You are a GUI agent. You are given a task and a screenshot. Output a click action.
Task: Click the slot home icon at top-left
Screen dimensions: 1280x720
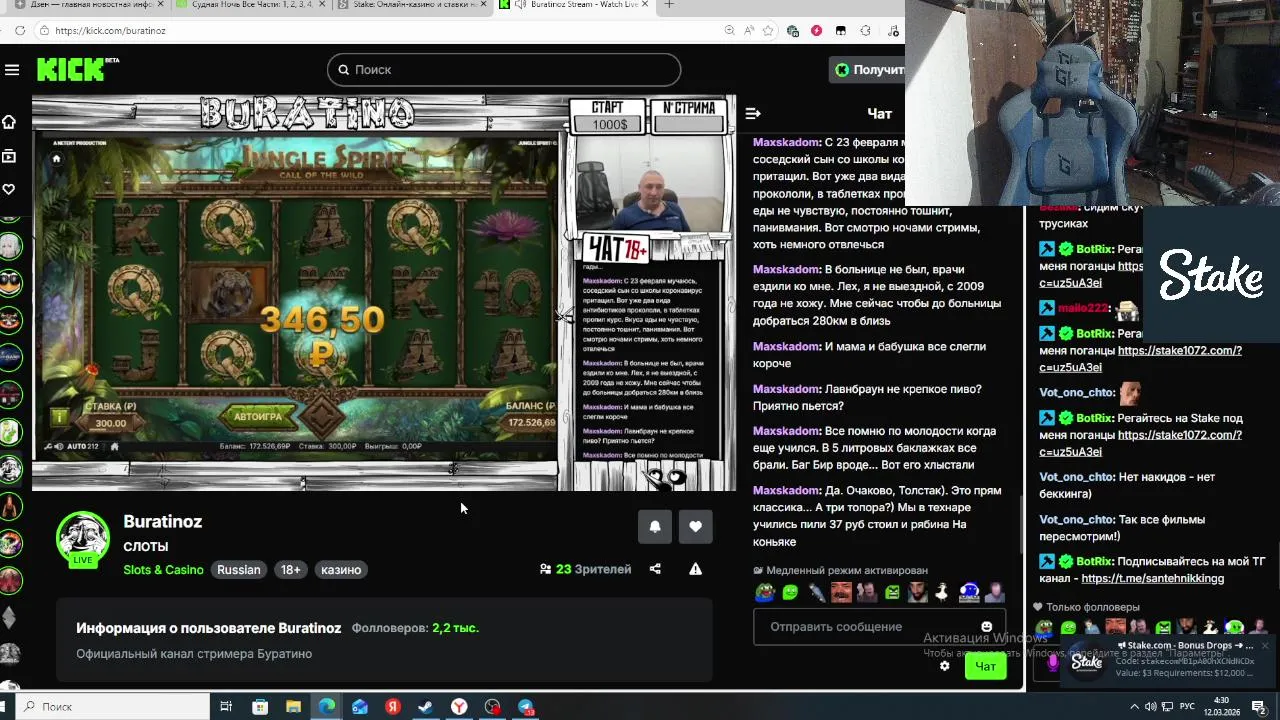click(x=57, y=158)
